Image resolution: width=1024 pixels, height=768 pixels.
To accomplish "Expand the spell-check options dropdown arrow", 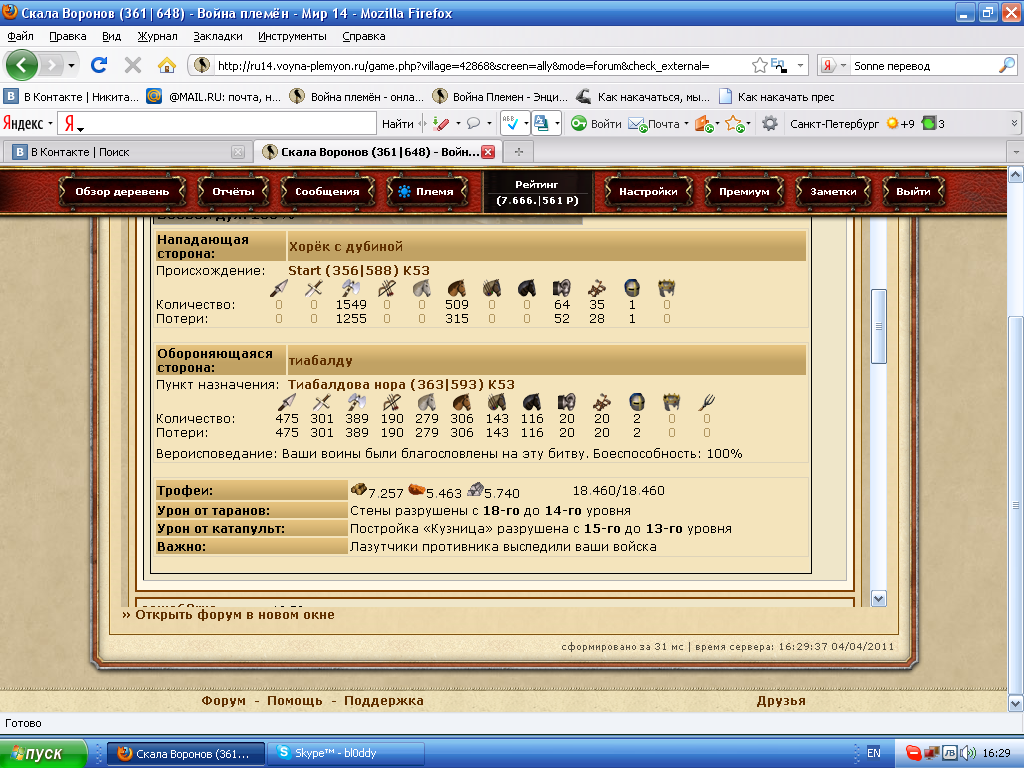I will pyautogui.click(x=526, y=123).
